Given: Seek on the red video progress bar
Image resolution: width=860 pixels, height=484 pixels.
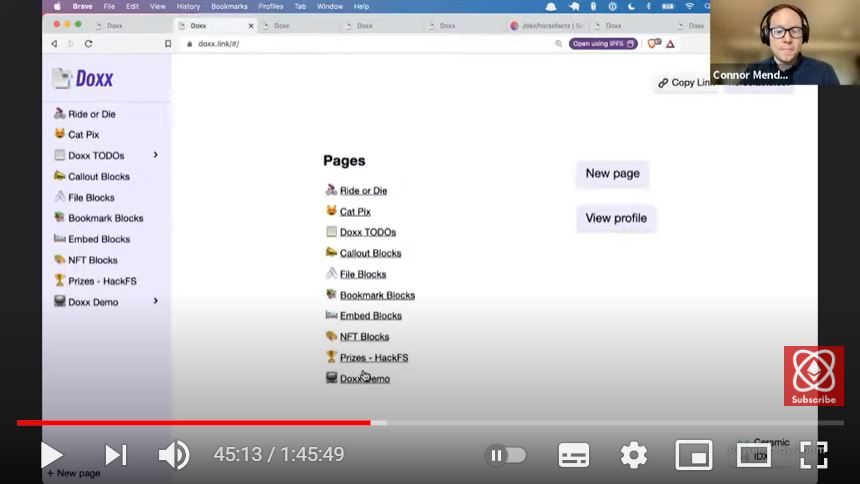Looking at the screenshot, I should pyautogui.click(x=194, y=423).
